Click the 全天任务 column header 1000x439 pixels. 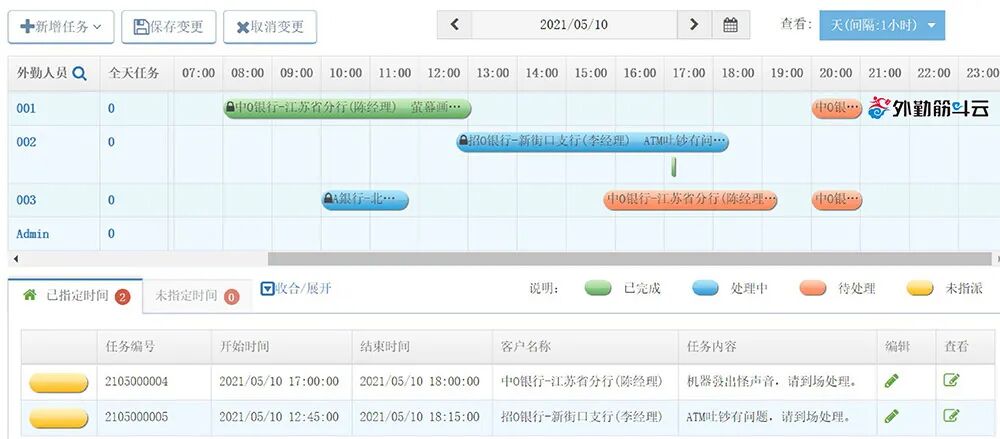133,73
